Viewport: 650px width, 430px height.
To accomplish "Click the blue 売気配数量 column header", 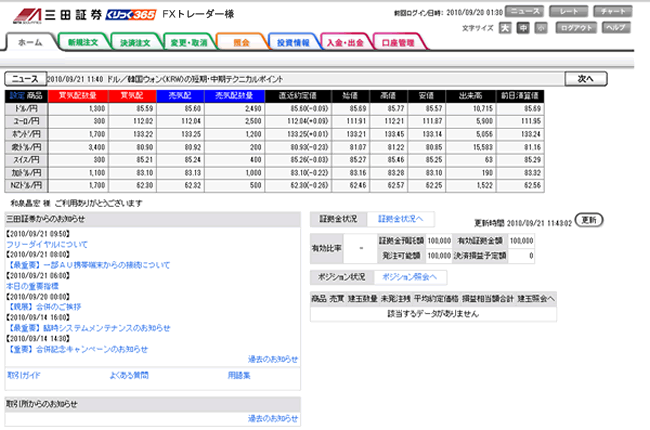I will click(x=234, y=96).
